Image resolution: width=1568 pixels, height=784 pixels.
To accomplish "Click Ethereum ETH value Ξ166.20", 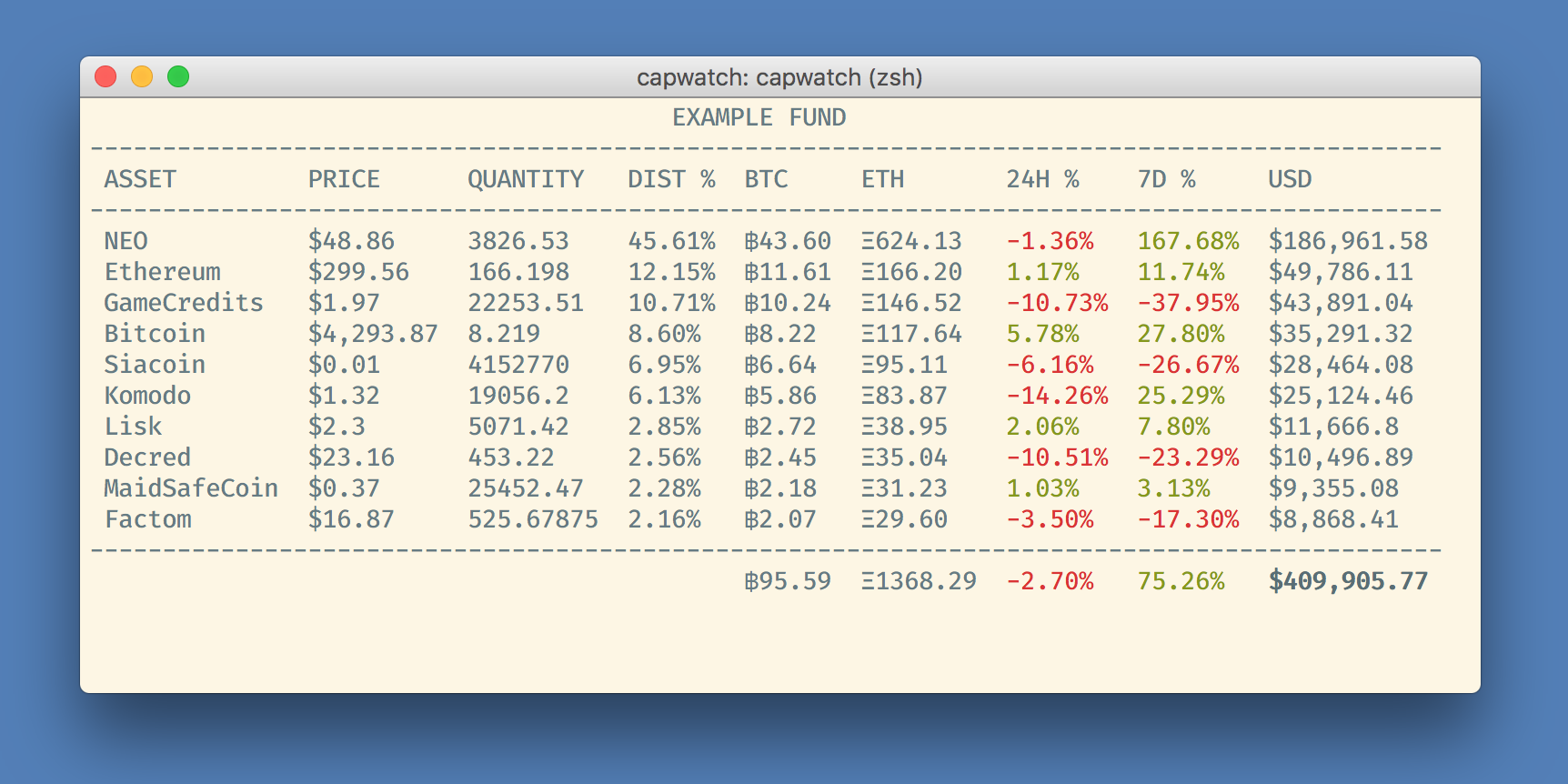I will [x=911, y=272].
